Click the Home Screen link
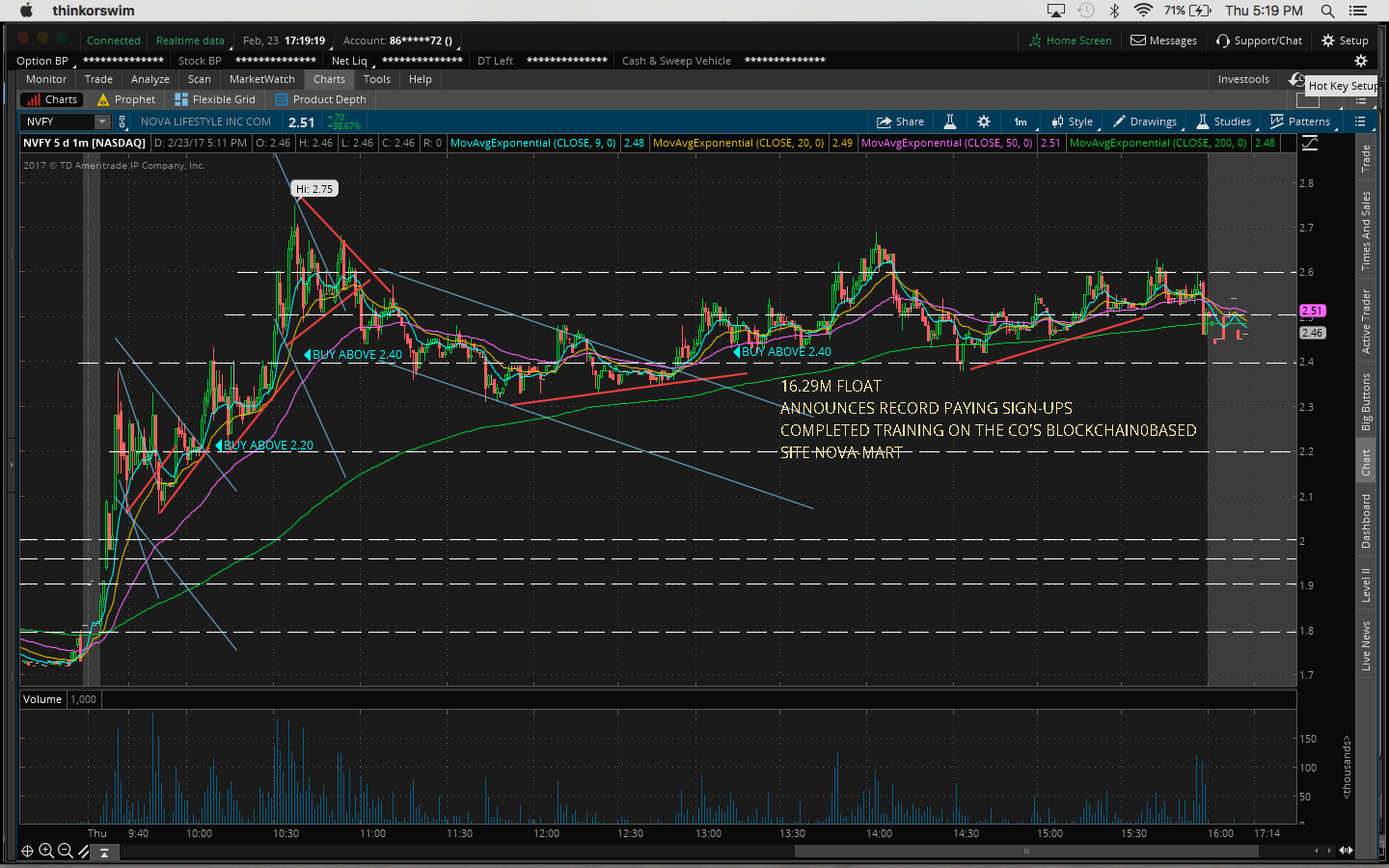The height and width of the screenshot is (868, 1389). tap(1070, 41)
